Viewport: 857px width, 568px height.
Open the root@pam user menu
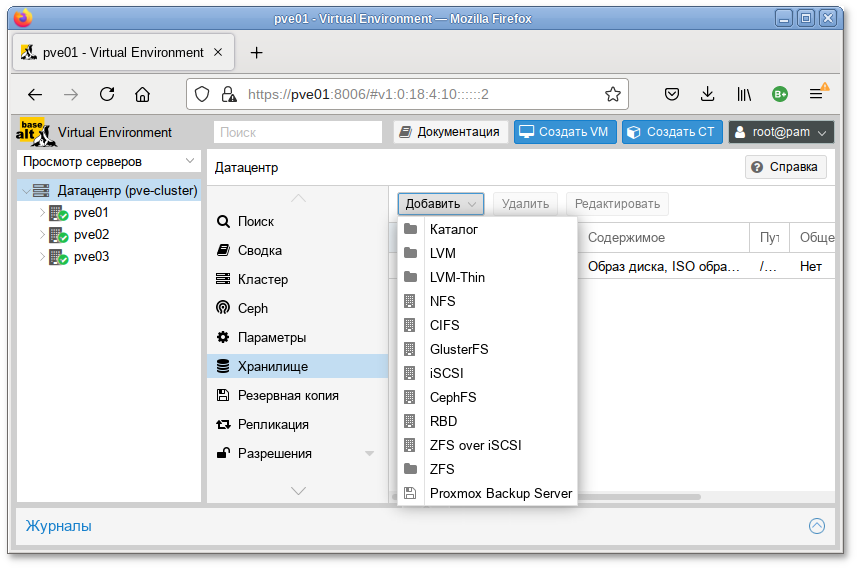coord(781,132)
